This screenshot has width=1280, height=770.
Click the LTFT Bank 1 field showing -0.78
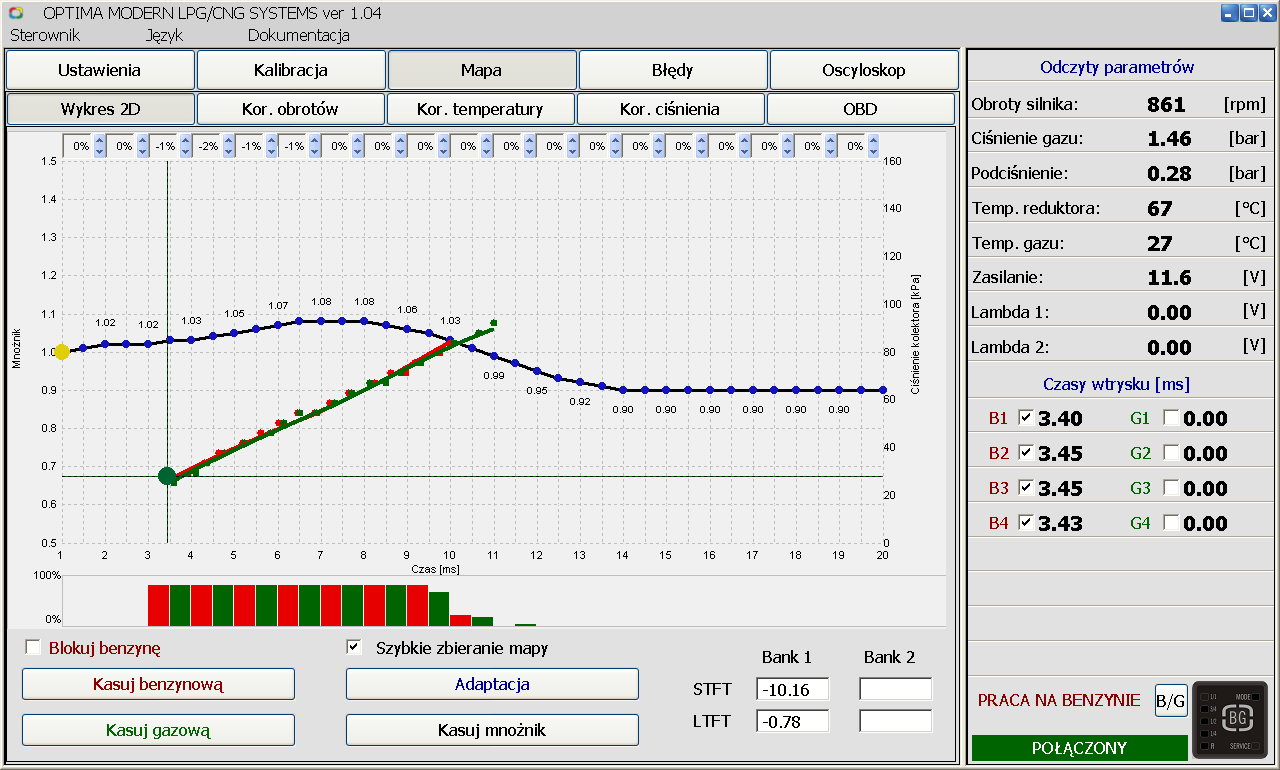793,721
